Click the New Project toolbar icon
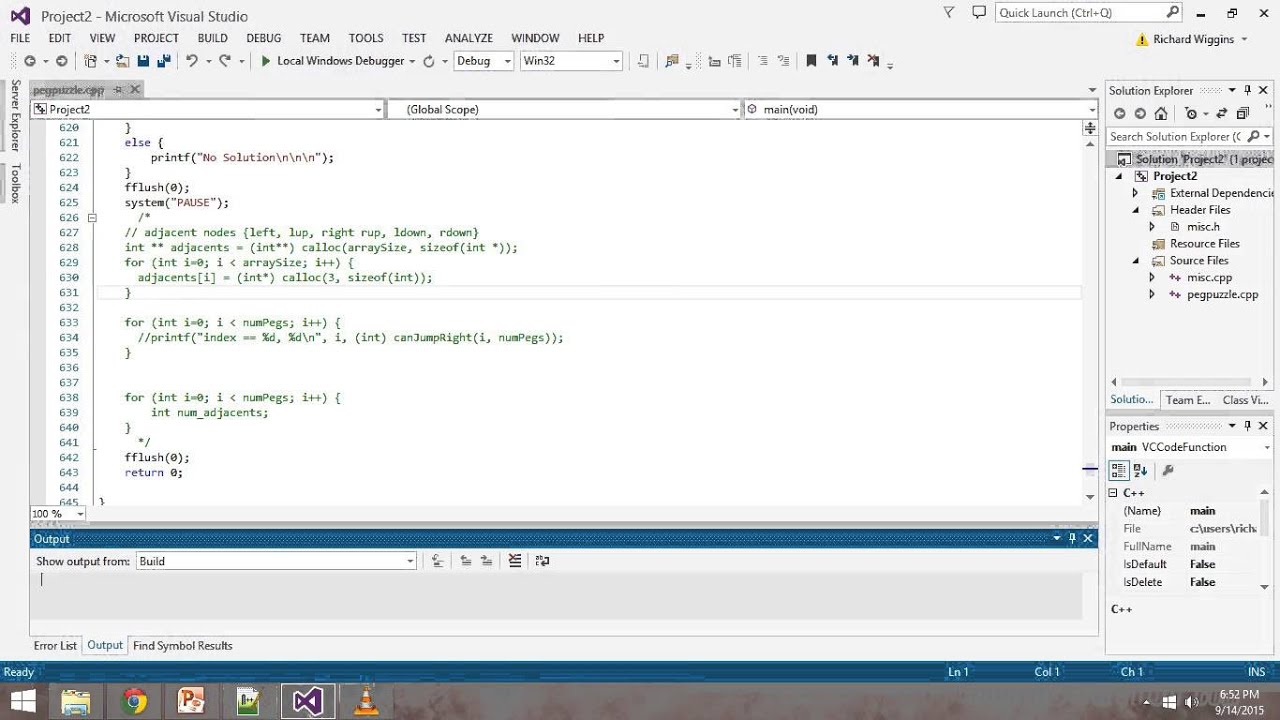Viewport: 1280px width, 720px height. click(x=91, y=61)
